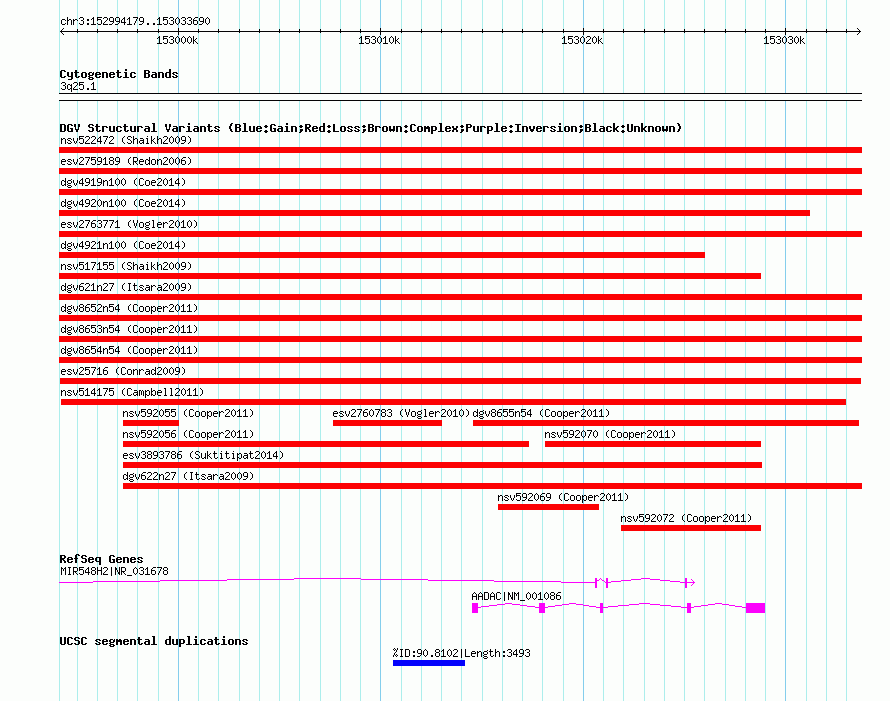Click the 153020k ruler tick label
Image resolution: width=890 pixels, height=701 pixels.
coord(582,40)
